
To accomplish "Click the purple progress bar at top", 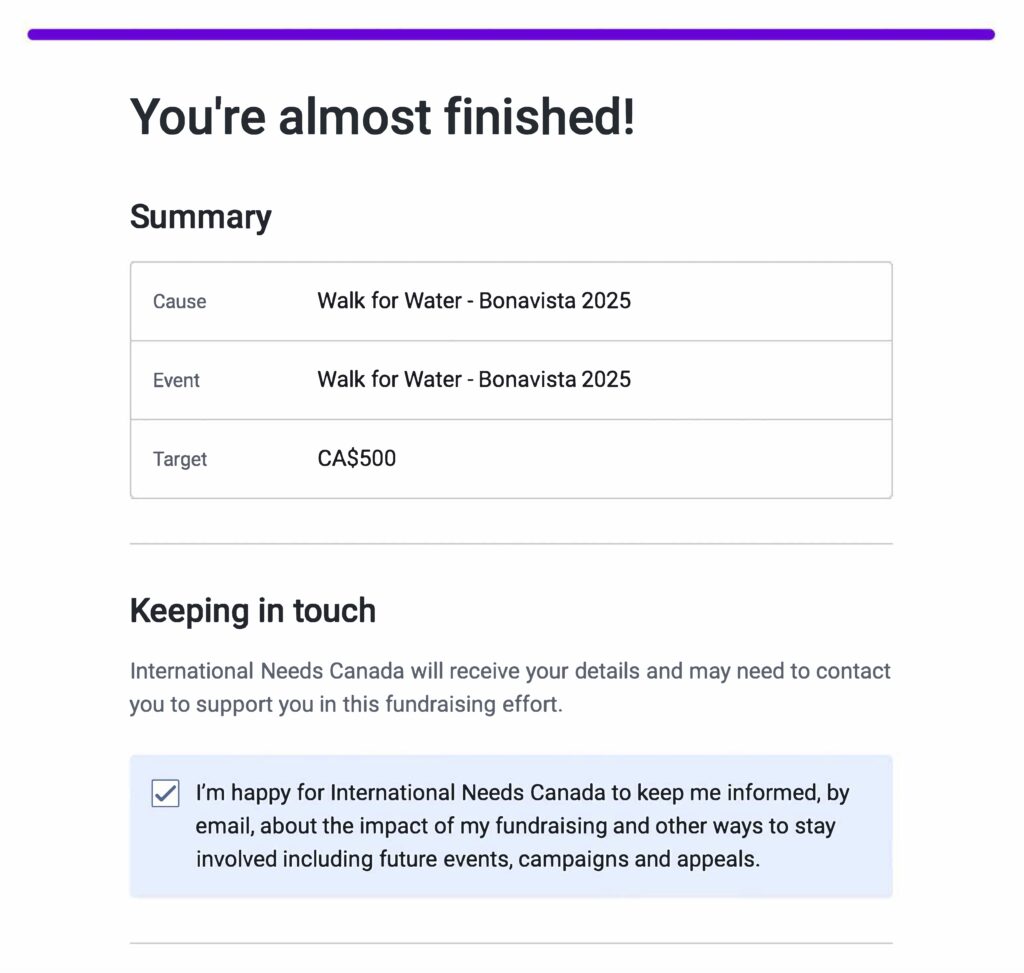I will click(x=511, y=34).
